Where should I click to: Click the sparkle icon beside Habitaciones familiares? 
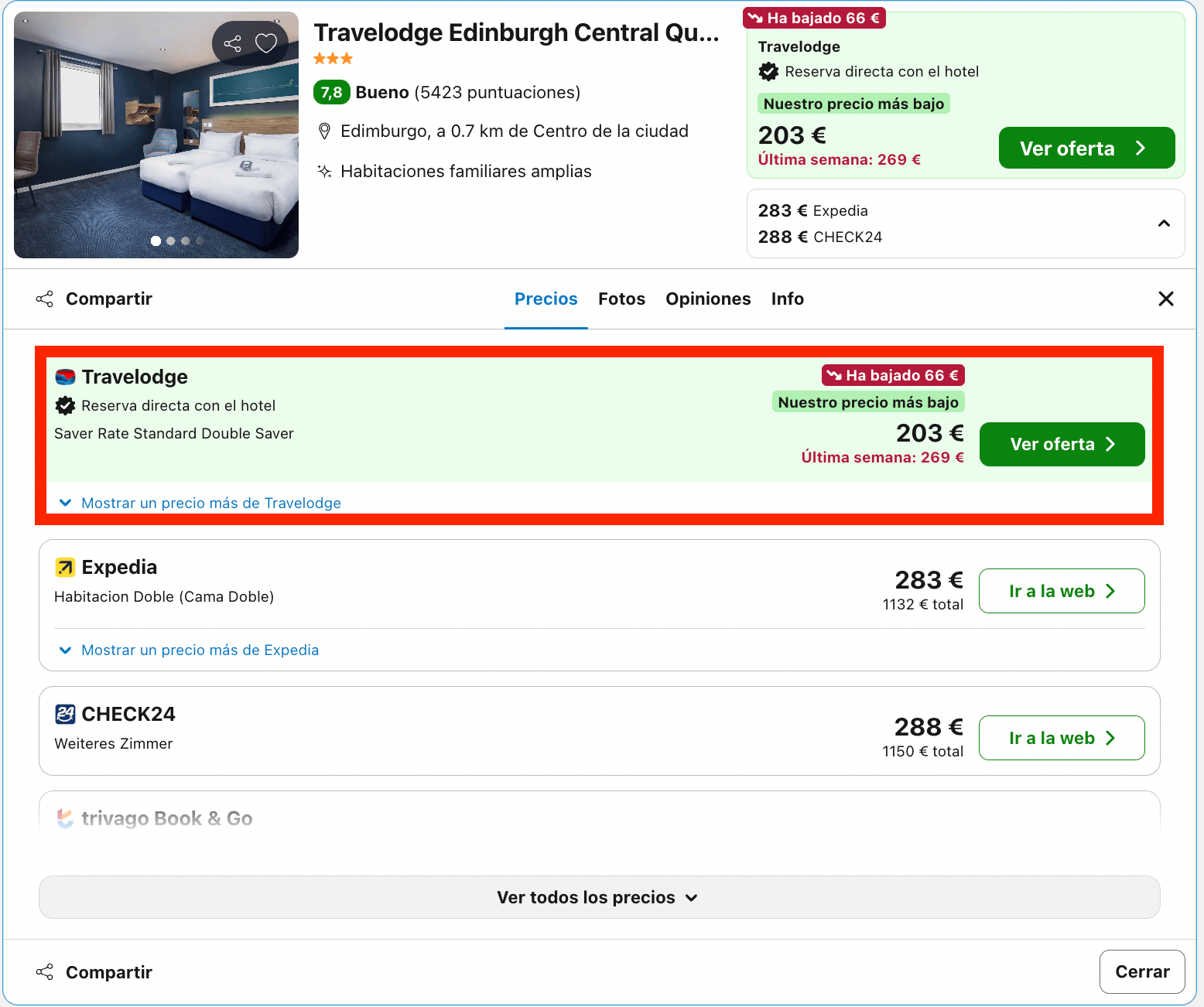click(325, 171)
